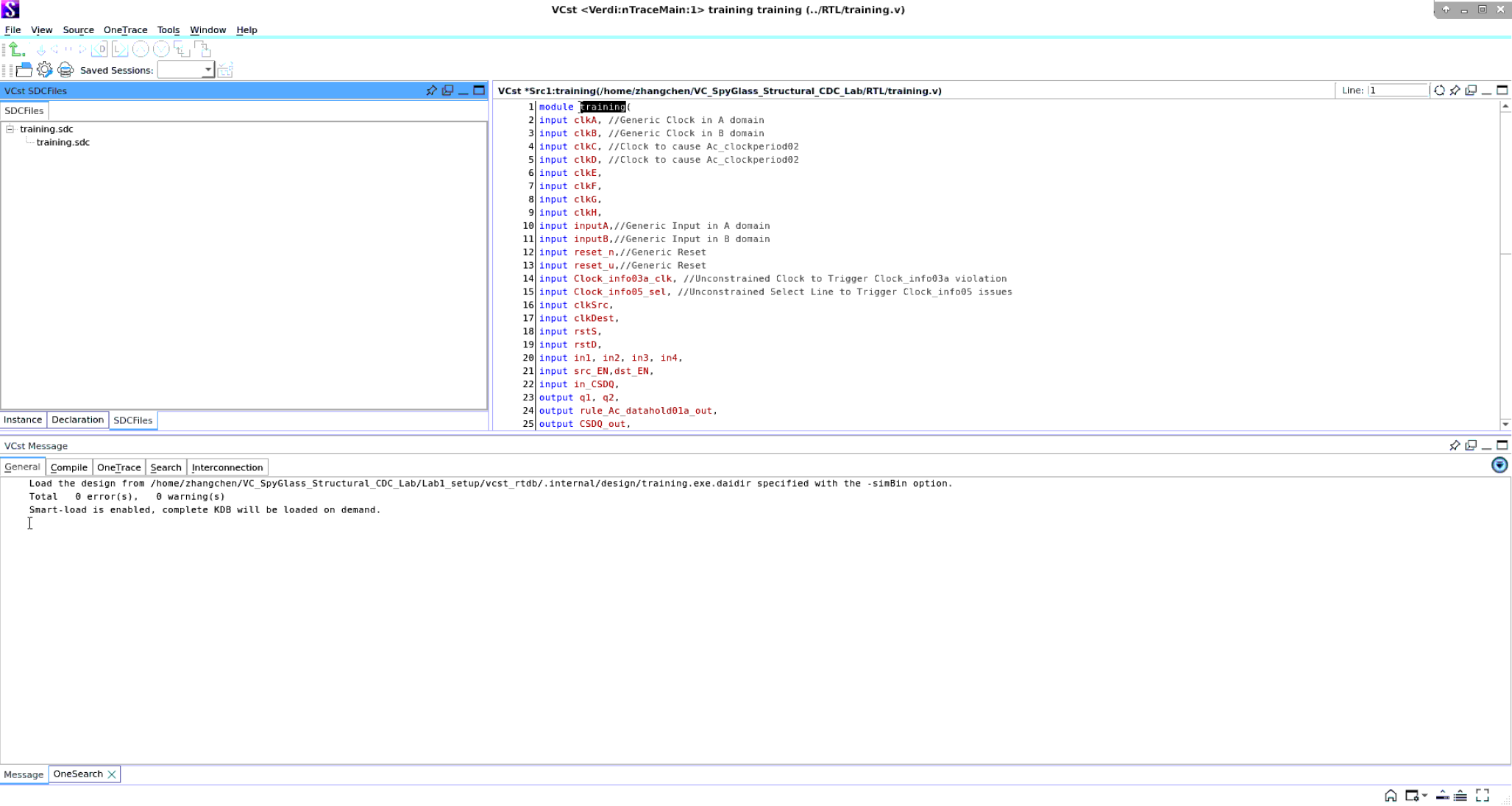The height and width of the screenshot is (806, 1512).
Task: Select the Trace Driver (D) toolbar icon
Action: click(100, 49)
